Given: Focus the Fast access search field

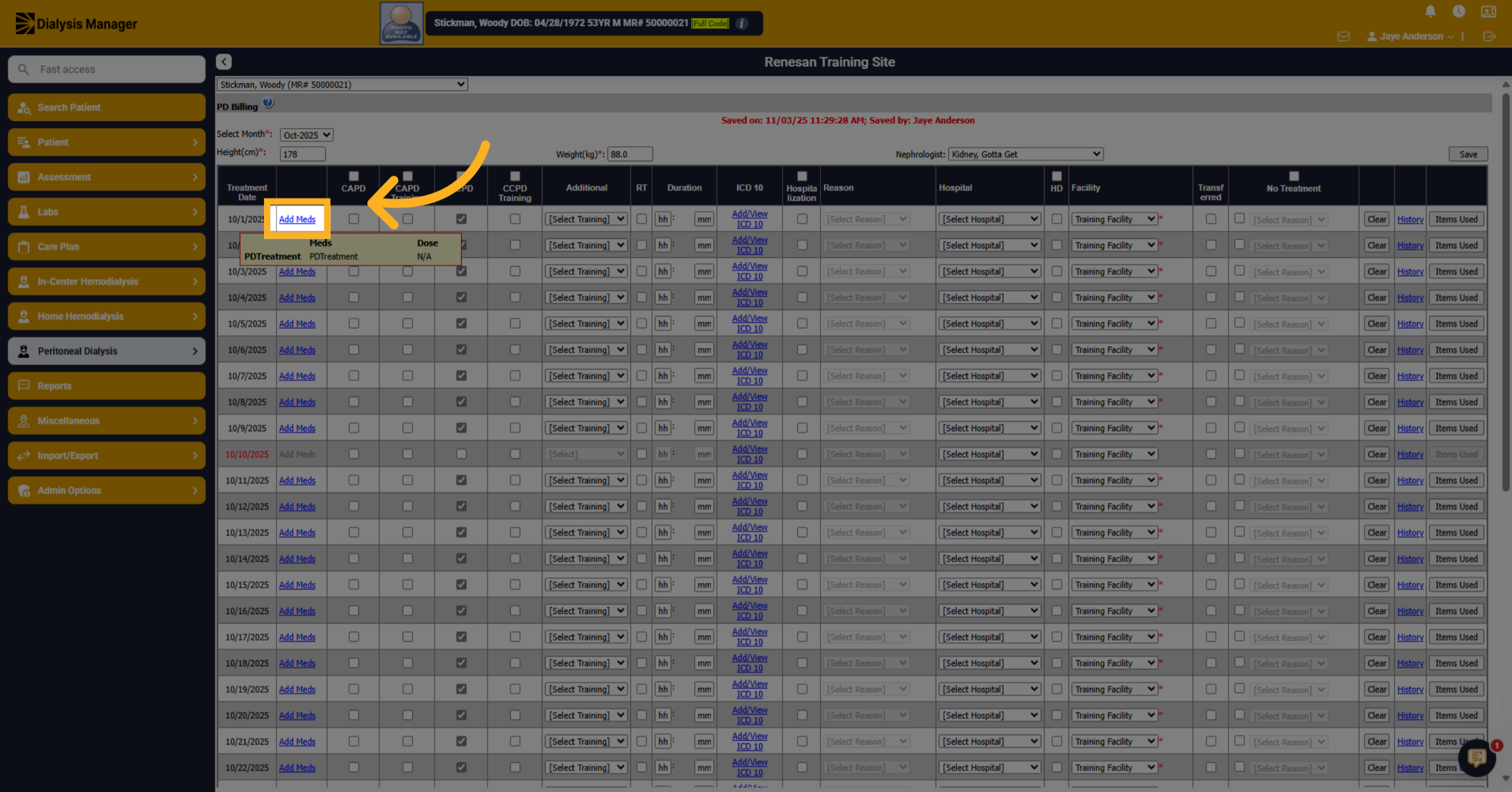Looking at the screenshot, I should (106, 69).
